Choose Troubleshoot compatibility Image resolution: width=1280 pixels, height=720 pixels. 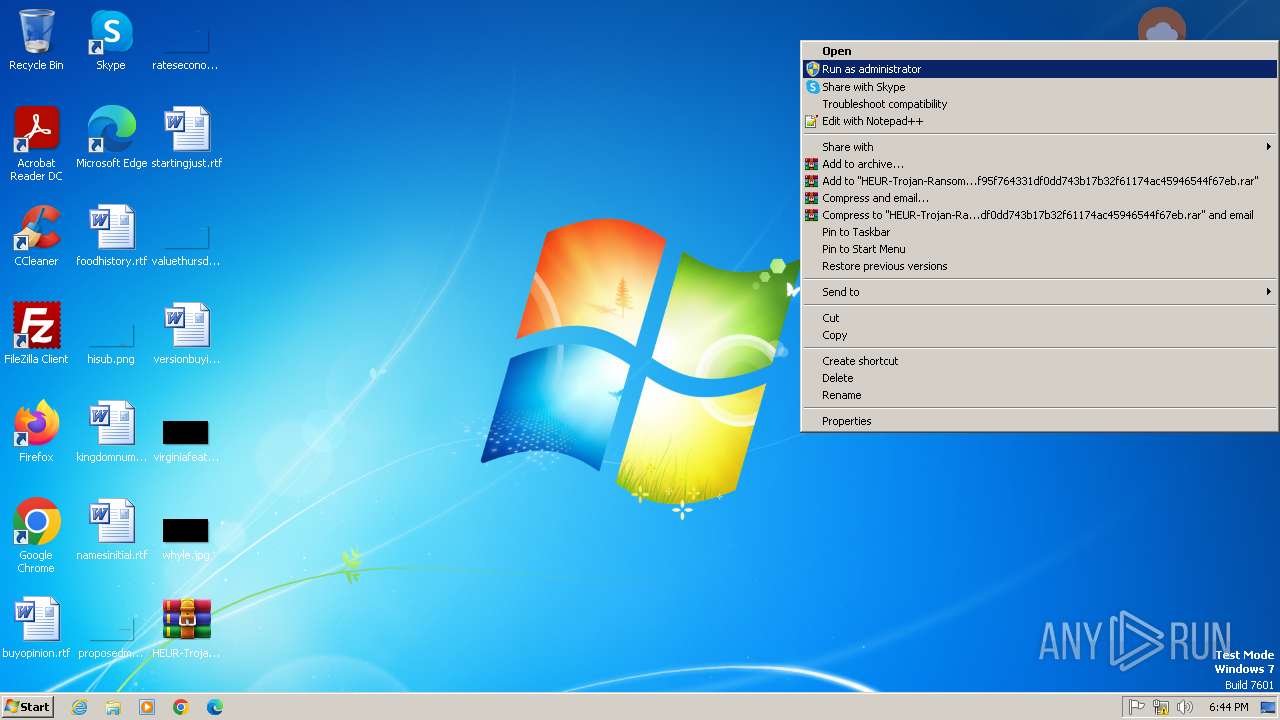[x=1040, y=104]
